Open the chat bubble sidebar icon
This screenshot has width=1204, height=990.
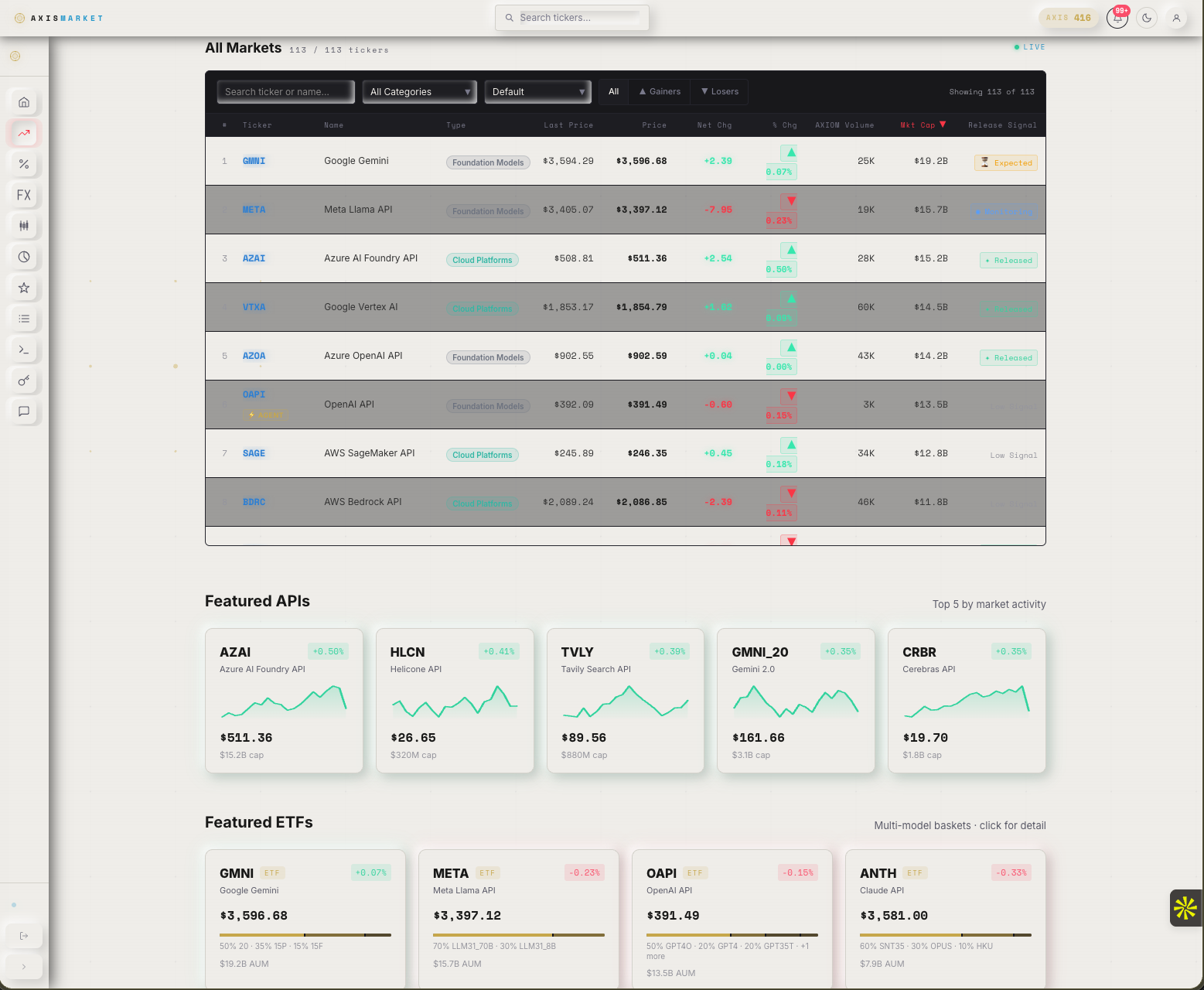24,411
